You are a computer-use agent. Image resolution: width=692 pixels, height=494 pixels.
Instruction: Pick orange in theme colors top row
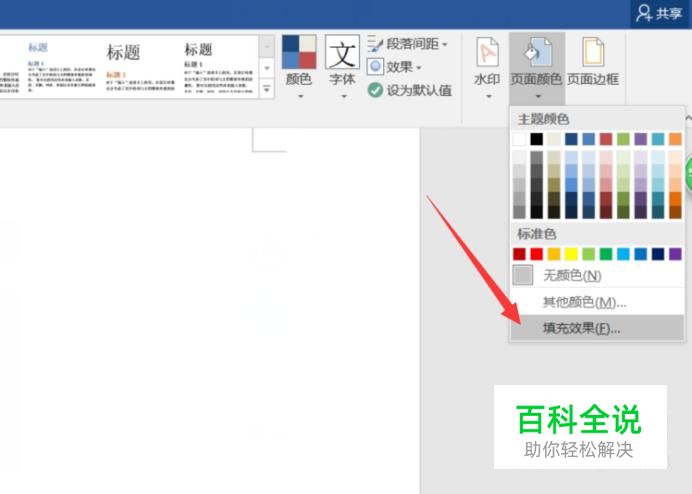[x=675, y=140]
